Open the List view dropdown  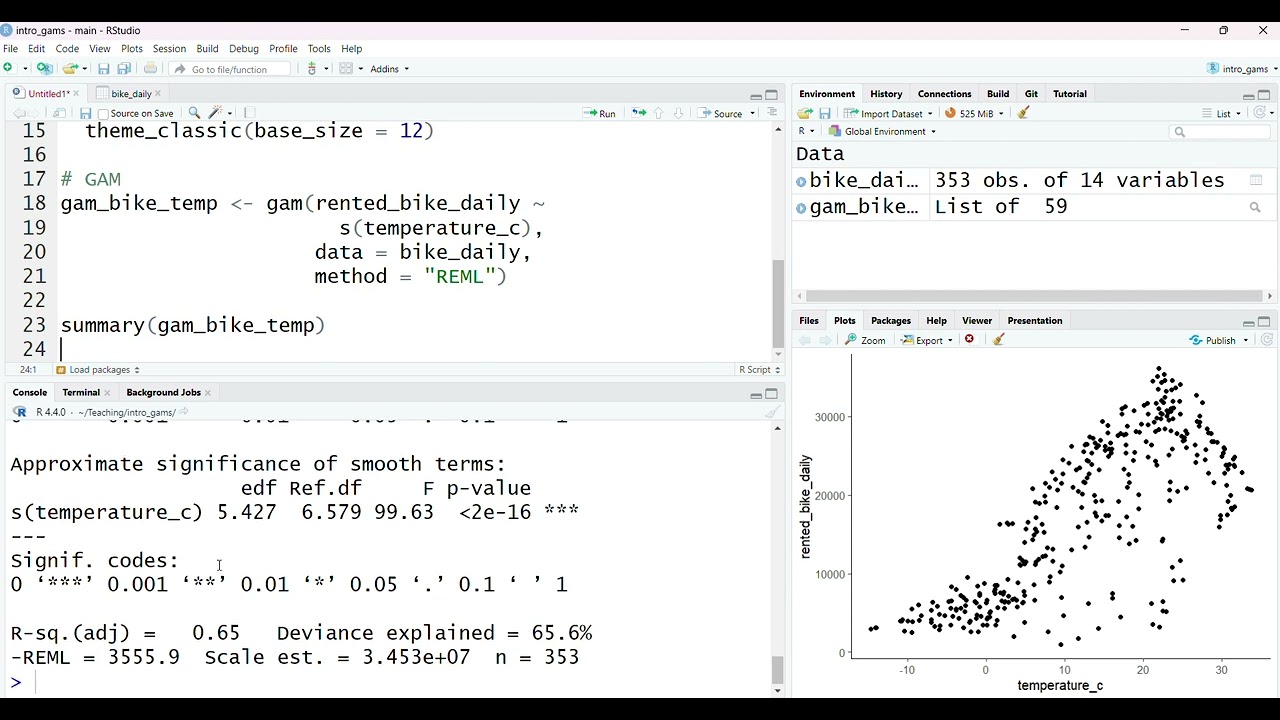coord(1222,114)
